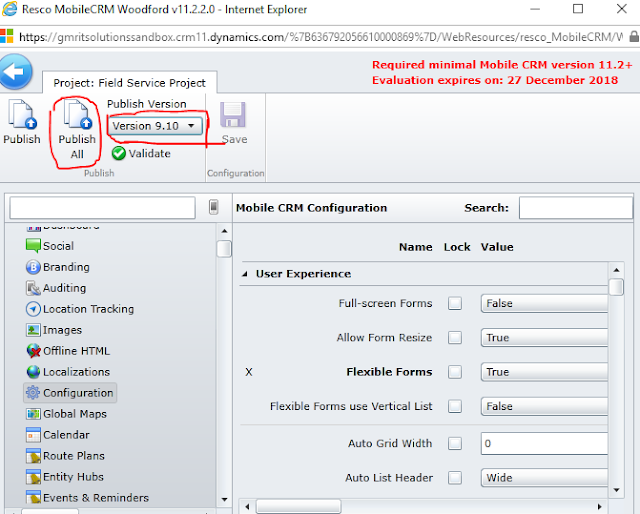Viewport: 640px width, 514px height.
Task: Click the Save floppy disk icon
Action: click(233, 115)
